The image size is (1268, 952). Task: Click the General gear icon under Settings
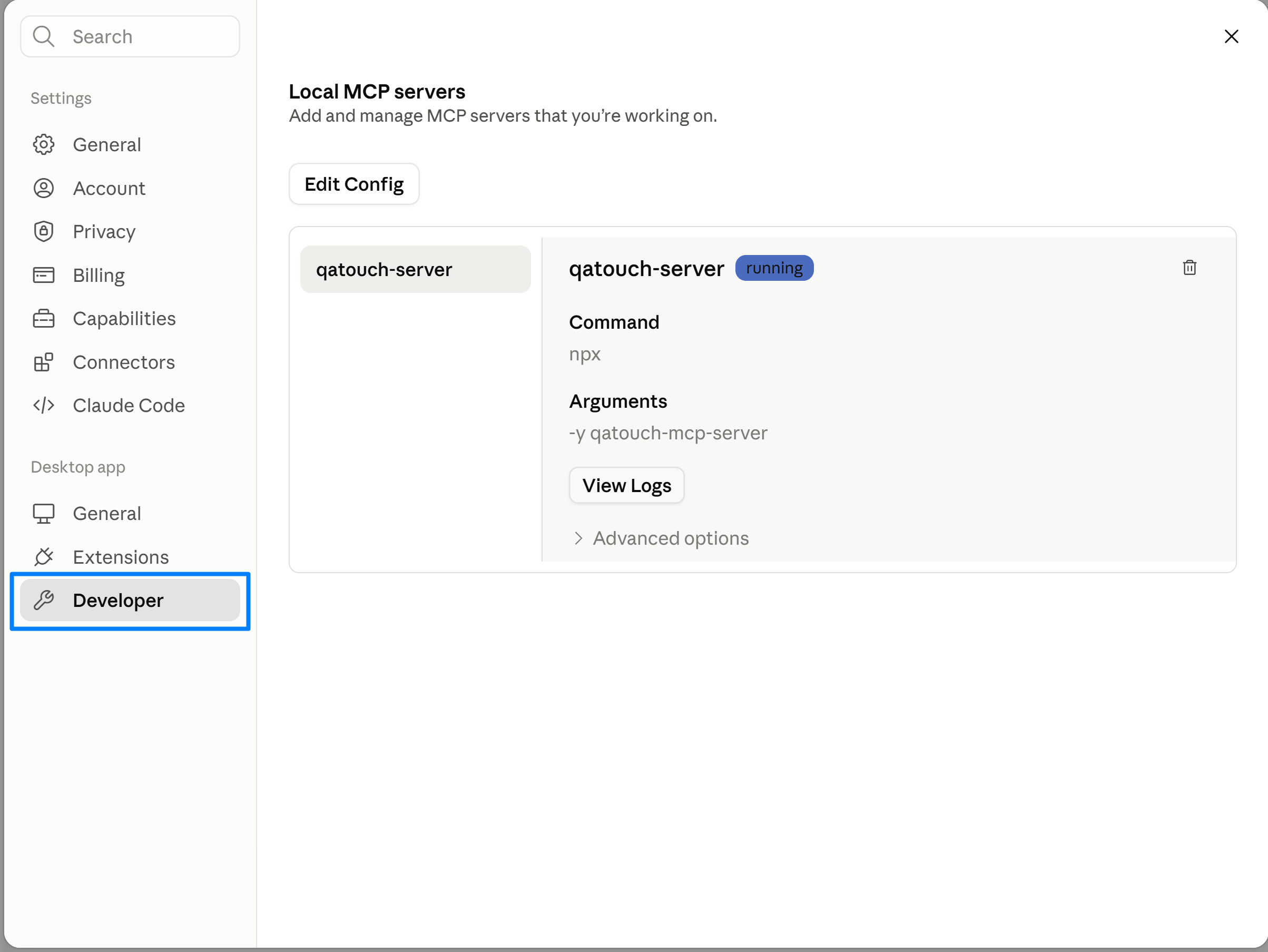(44, 144)
